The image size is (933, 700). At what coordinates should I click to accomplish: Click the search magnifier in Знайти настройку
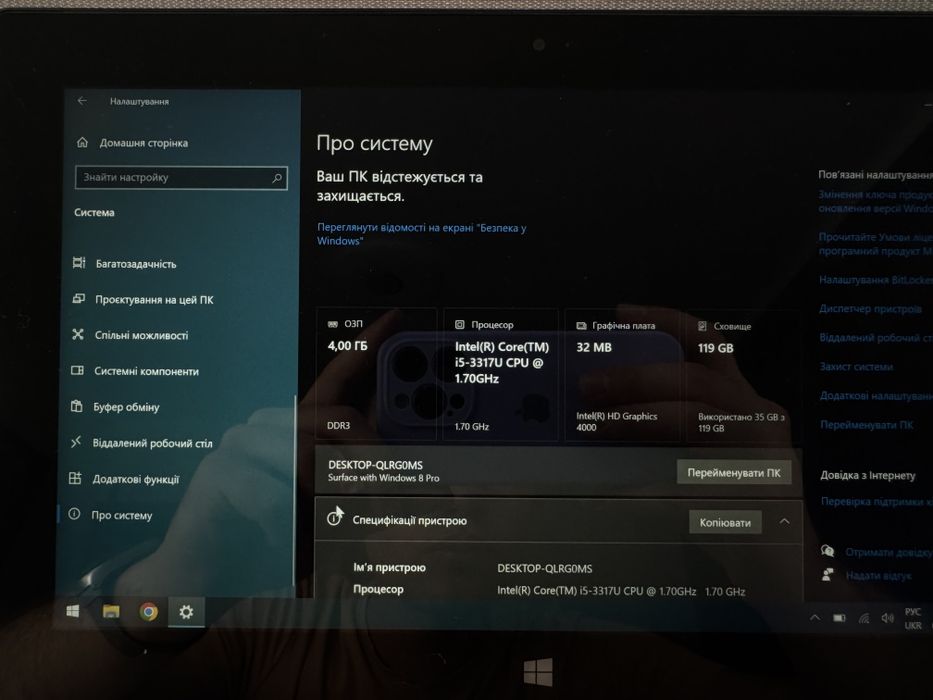tap(277, 178)
